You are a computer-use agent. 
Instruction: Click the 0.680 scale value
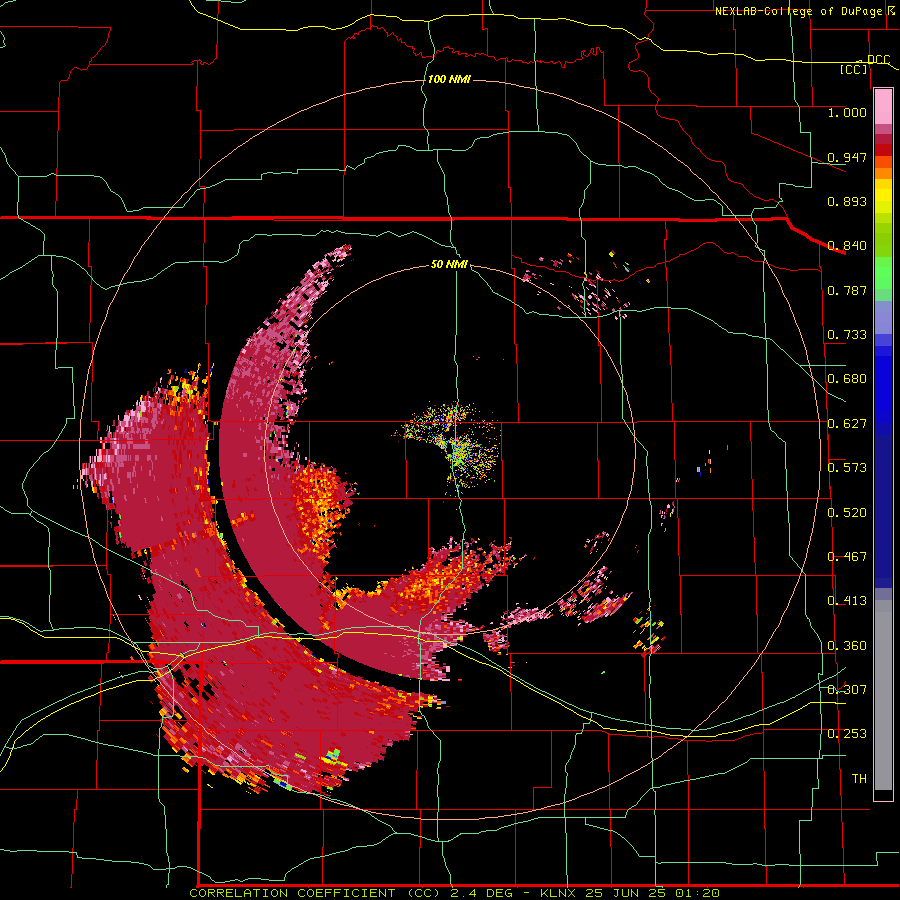[847, 379]
